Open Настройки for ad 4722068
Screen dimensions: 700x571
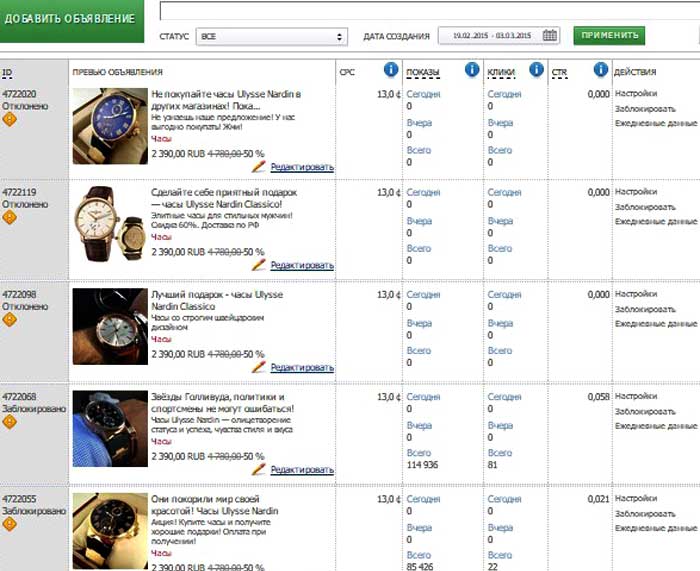tap(636, 396)
